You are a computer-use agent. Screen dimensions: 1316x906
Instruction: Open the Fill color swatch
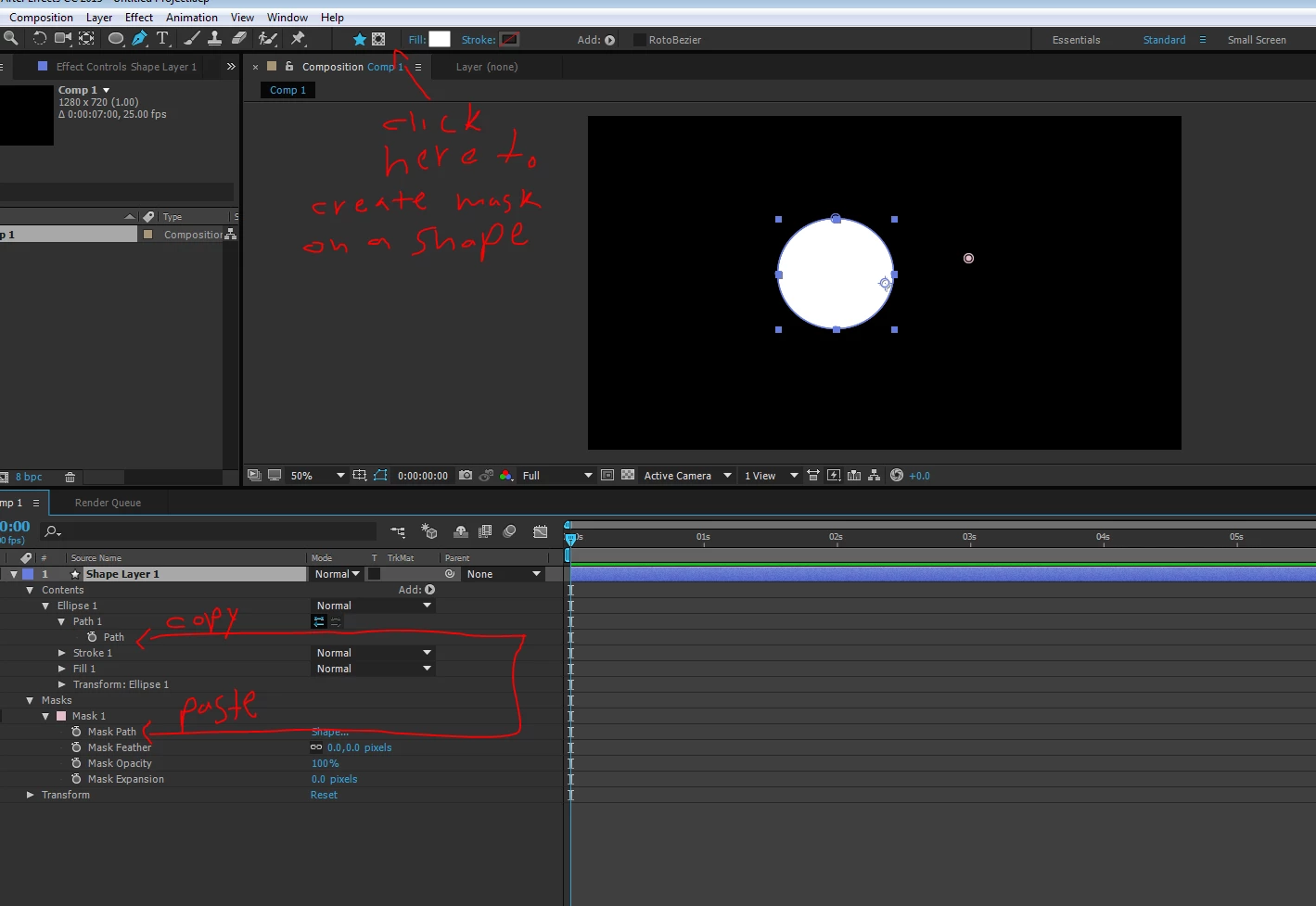pyautogui.click(x=440, y=39)
